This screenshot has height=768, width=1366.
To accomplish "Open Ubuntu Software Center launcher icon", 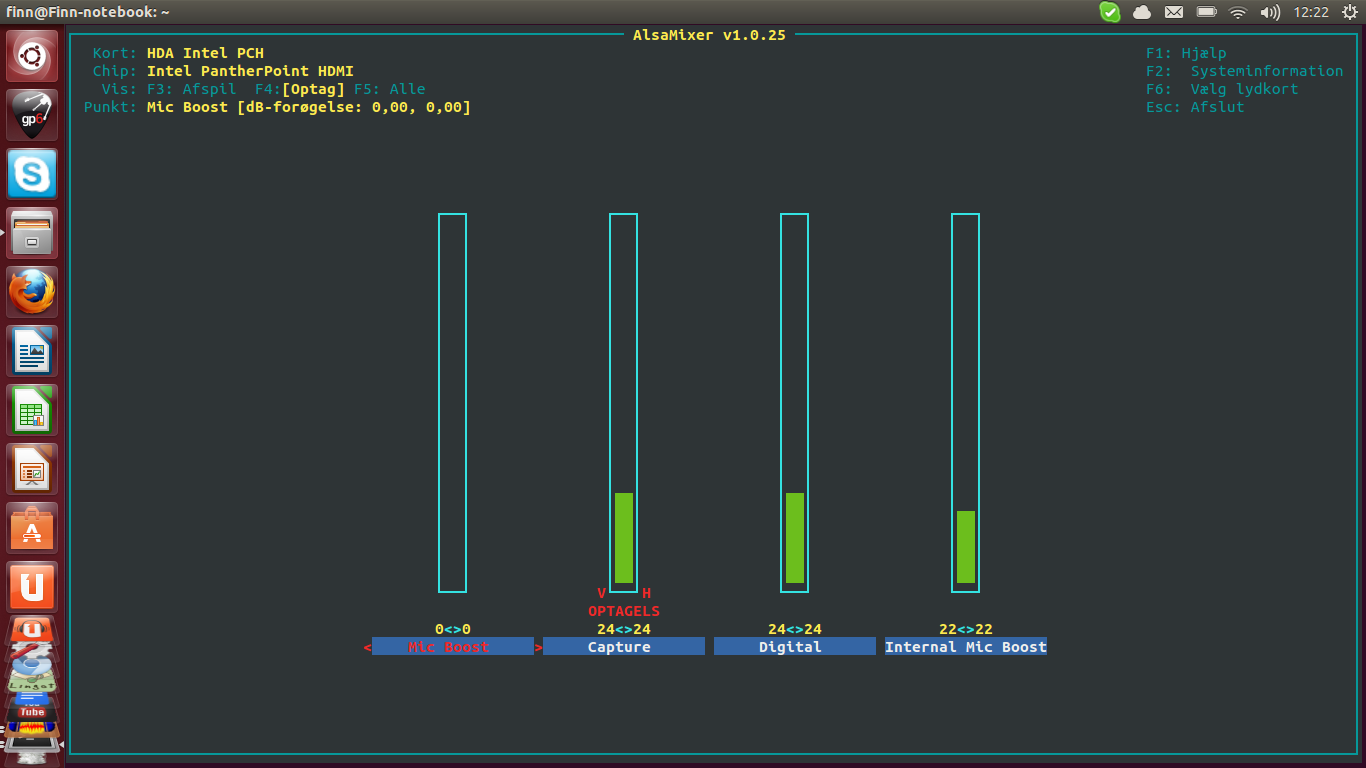I will 32,528.
